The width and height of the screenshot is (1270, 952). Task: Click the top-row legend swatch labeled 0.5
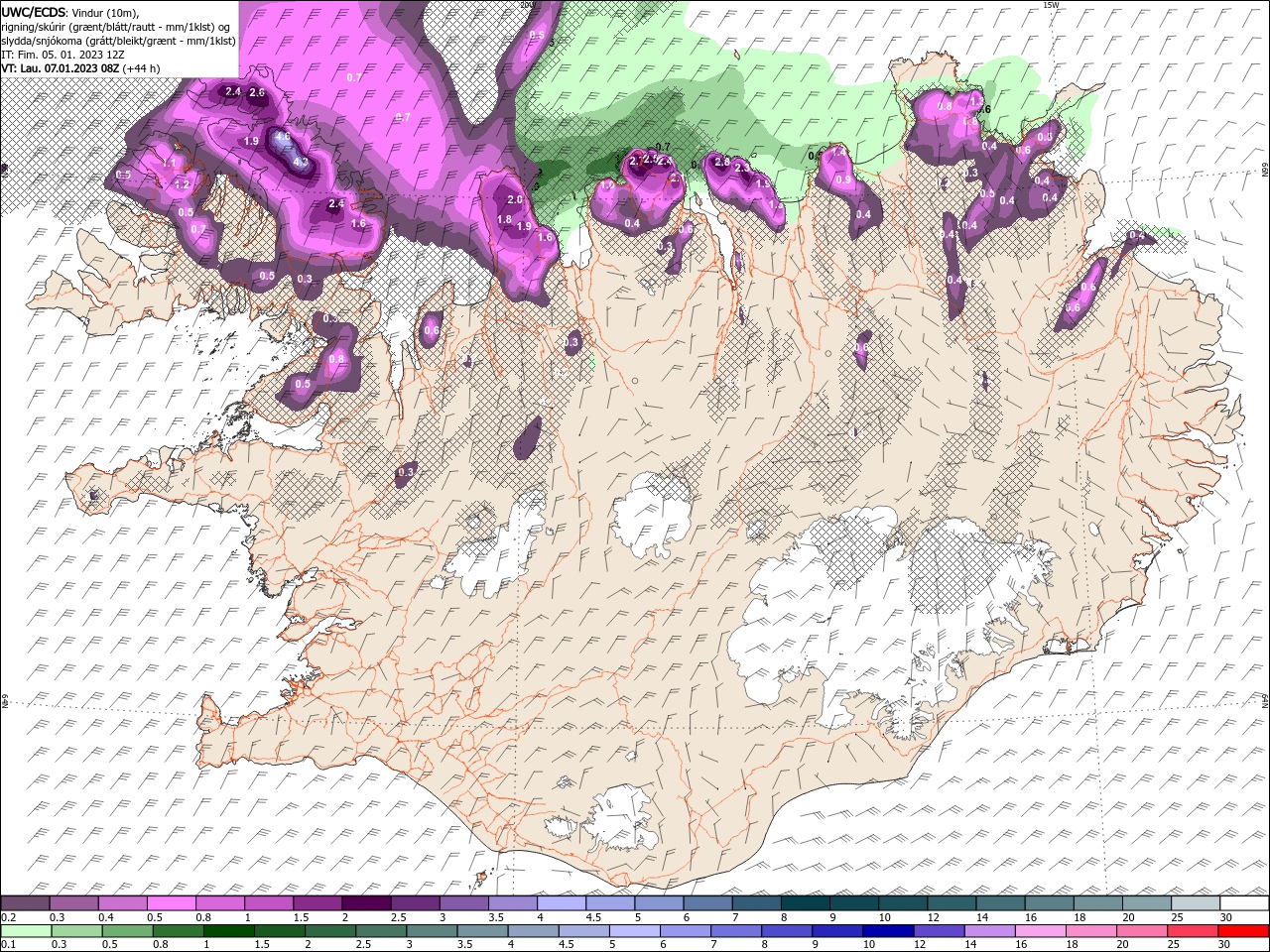click(171, 903)
